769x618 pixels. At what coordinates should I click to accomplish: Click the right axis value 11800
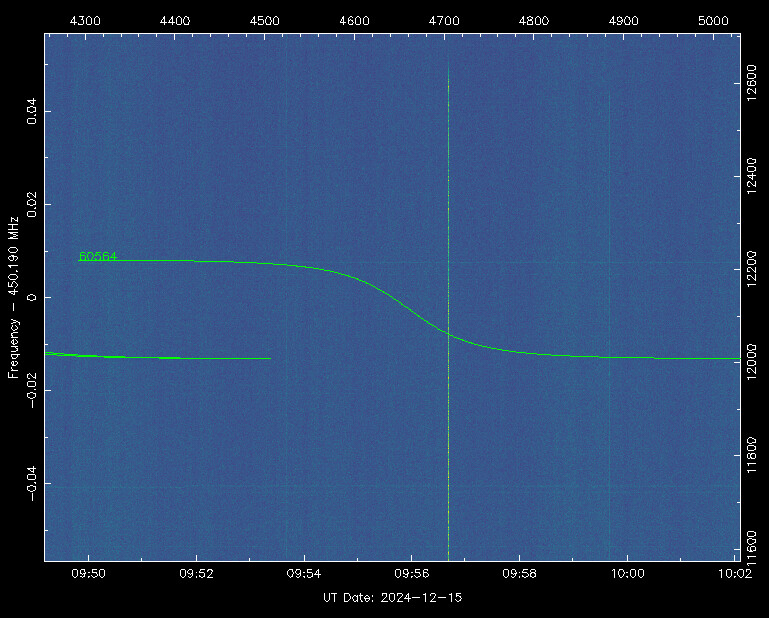(x=751, y=455)
